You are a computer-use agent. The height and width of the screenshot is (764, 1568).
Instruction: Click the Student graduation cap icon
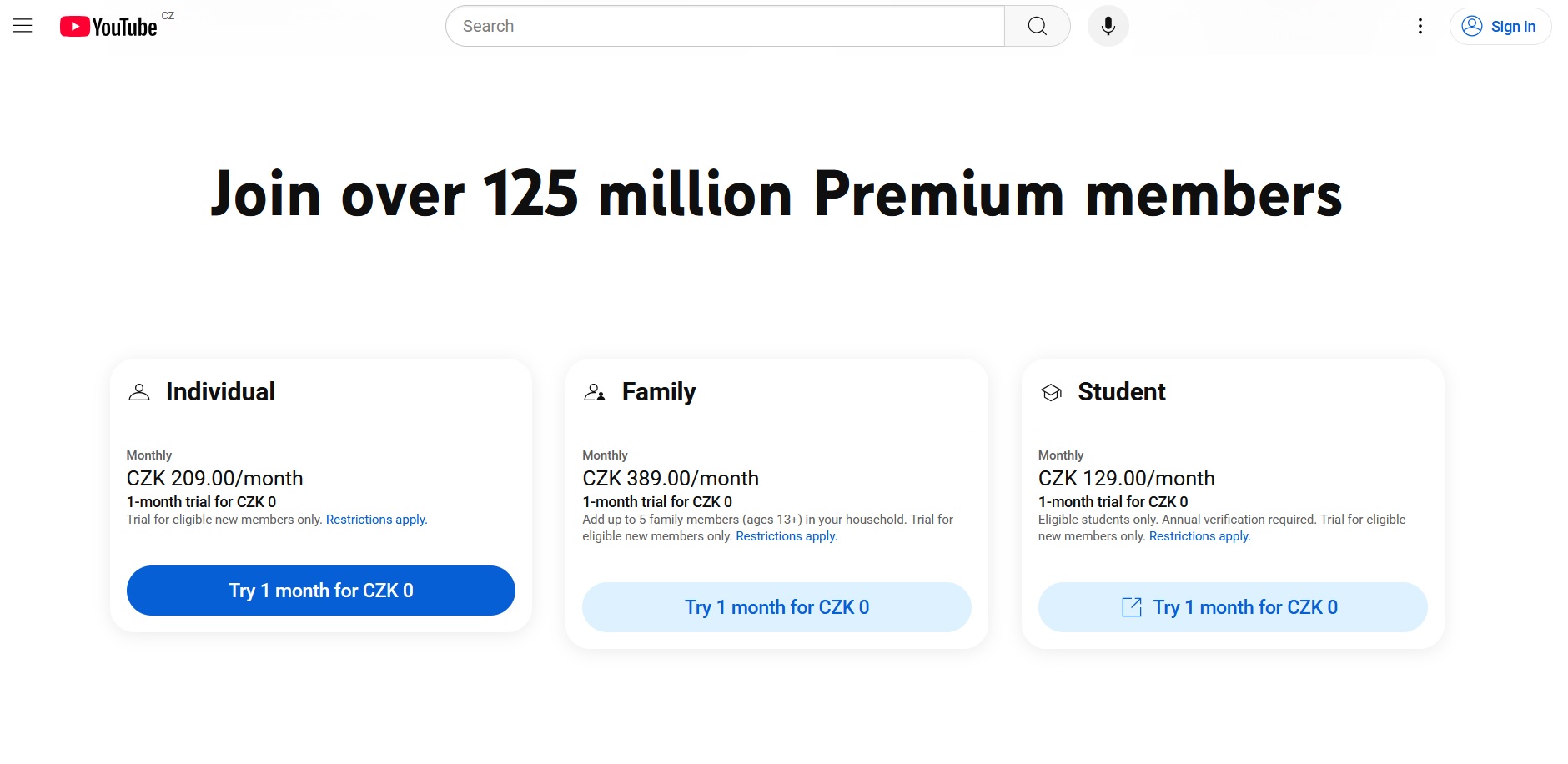1051,392
